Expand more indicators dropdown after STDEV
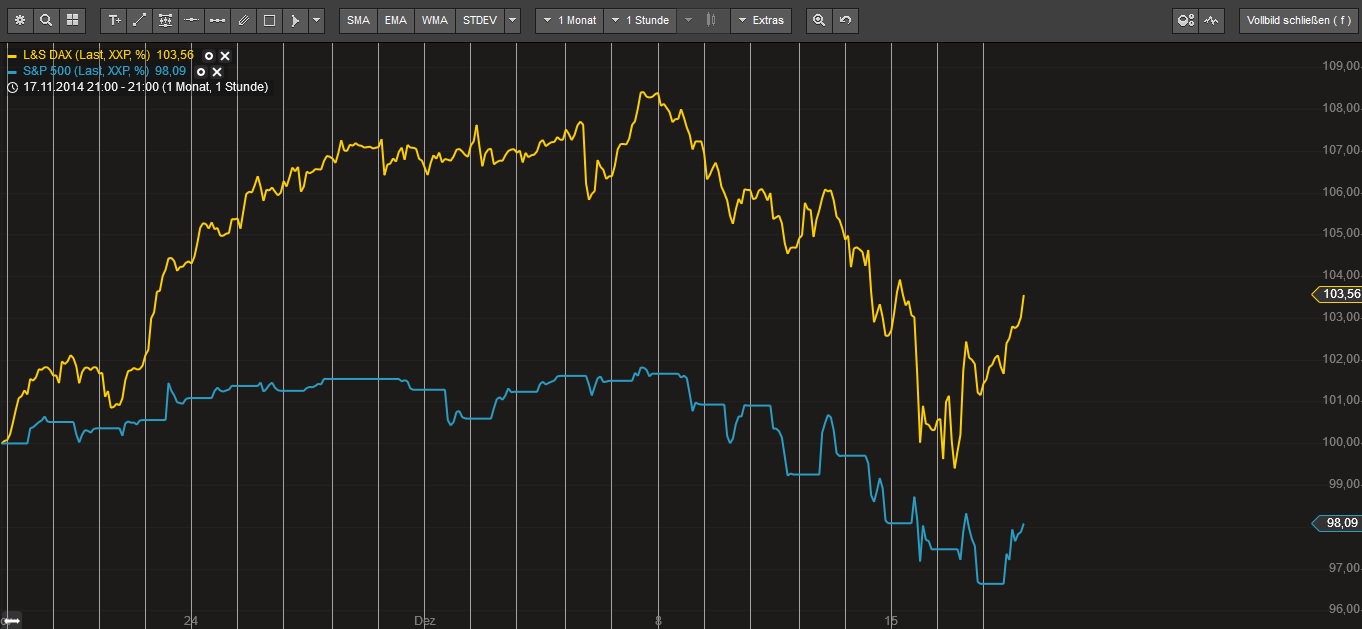1362x629 pixels. tap(512, 20)
